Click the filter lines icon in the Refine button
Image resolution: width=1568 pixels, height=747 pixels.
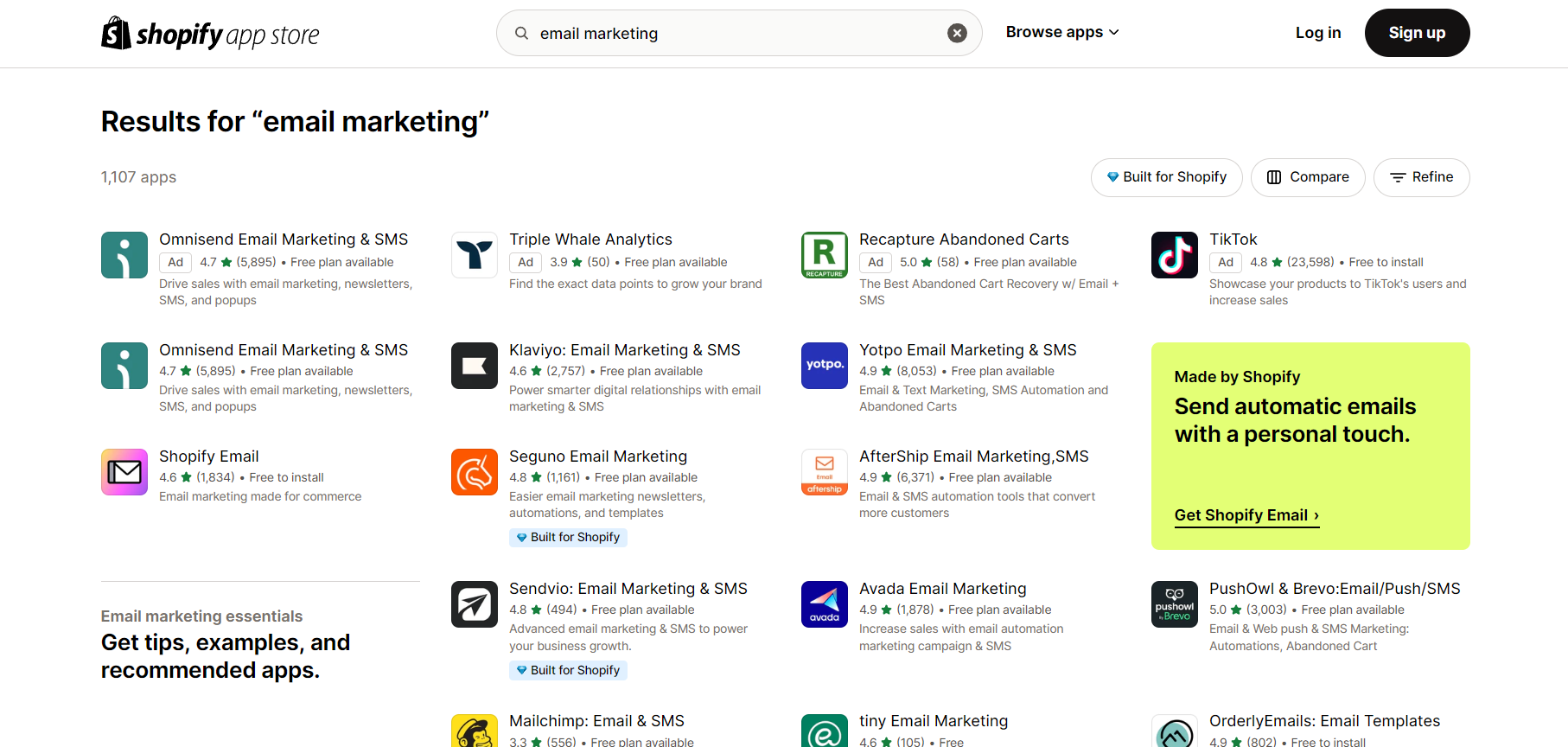click(x=1398, y=177)
